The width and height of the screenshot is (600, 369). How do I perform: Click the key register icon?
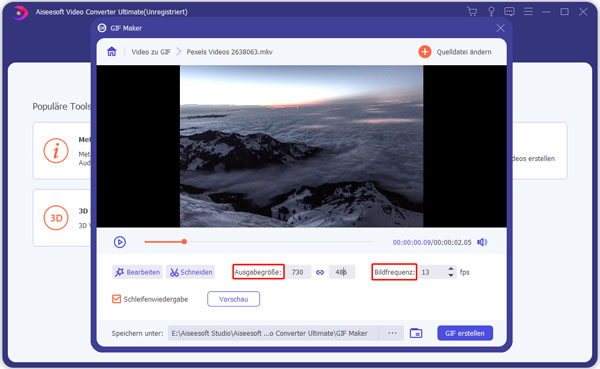(x=491, y=11)
